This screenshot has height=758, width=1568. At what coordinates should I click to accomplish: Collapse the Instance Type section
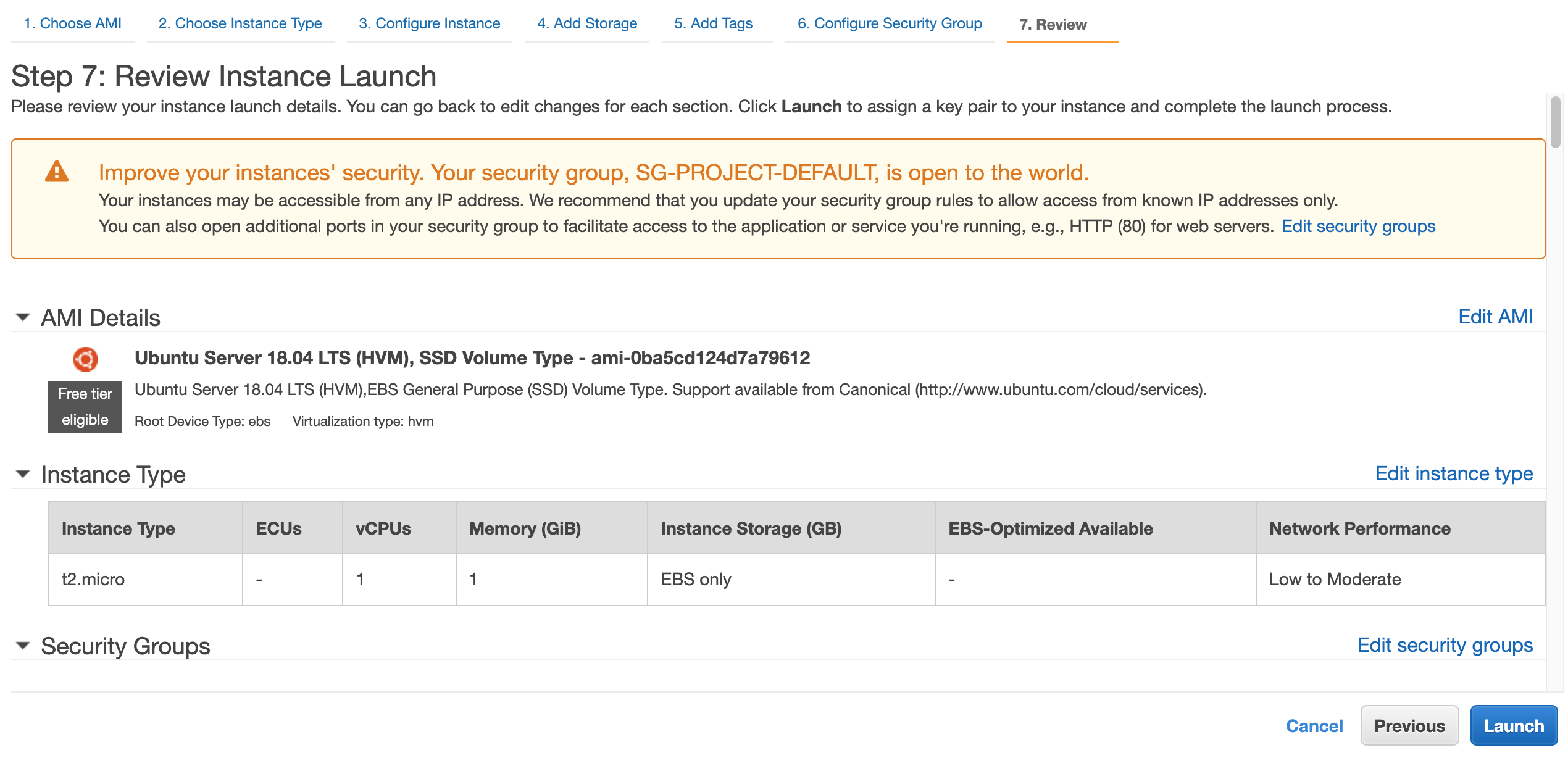coord(23,474)
